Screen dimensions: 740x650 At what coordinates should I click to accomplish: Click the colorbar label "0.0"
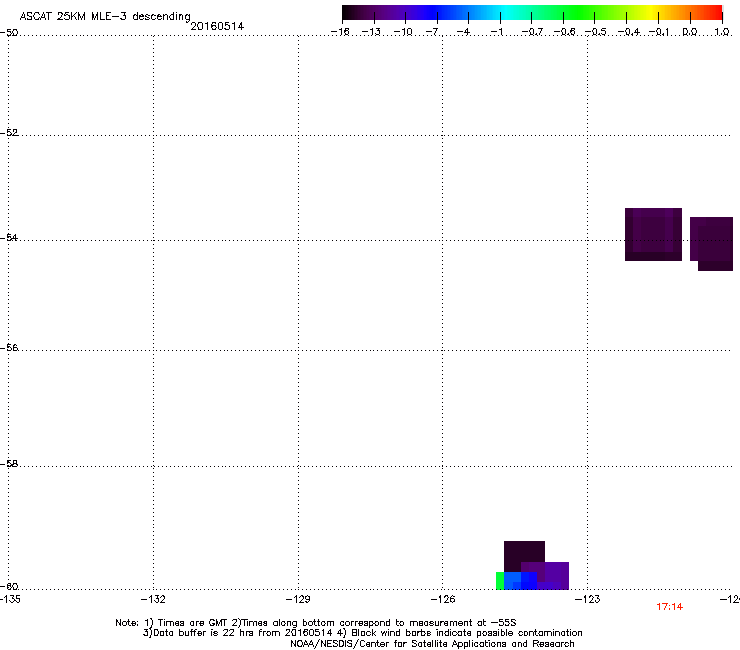[x=690, y=32]
